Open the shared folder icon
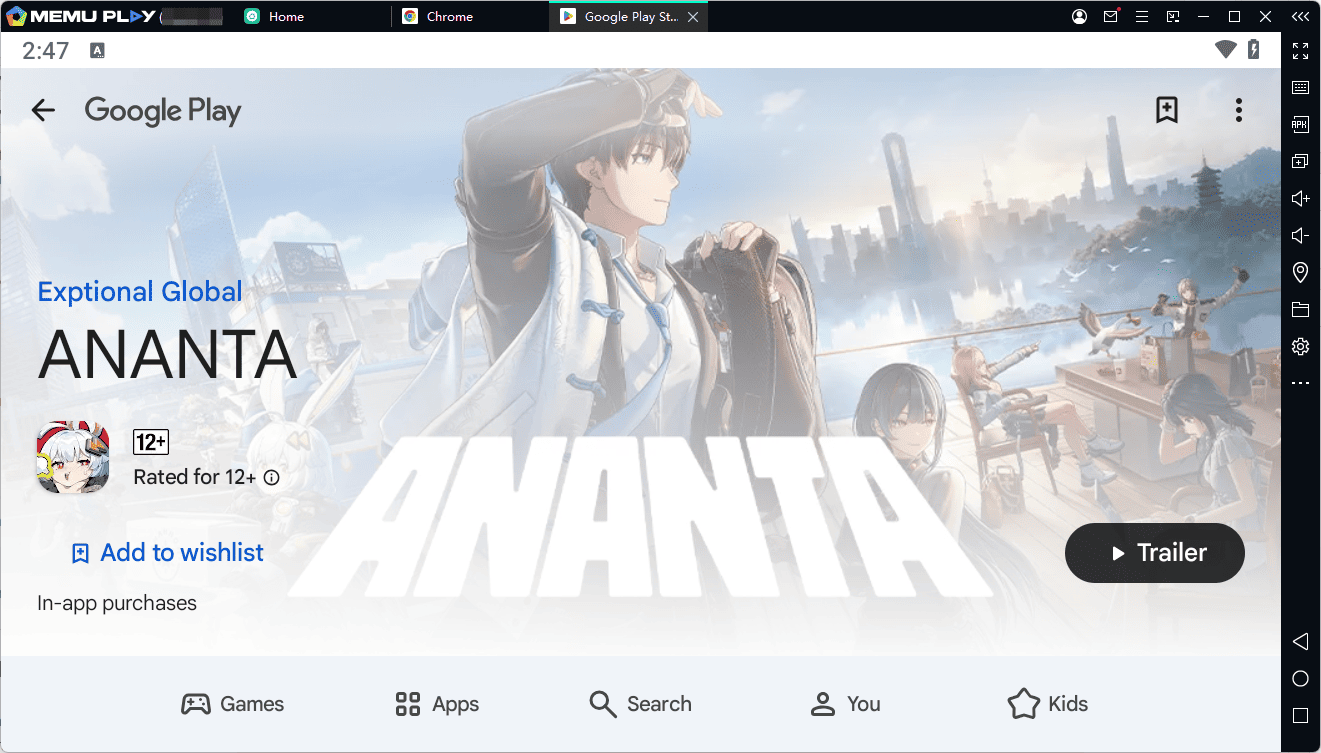Image resolution: width=1321 pixels, height=753 pixels. point(1300,309)
